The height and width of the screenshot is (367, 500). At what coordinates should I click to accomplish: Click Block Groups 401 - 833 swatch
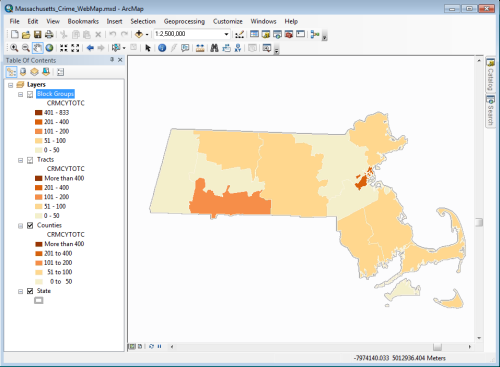[39, 113]
